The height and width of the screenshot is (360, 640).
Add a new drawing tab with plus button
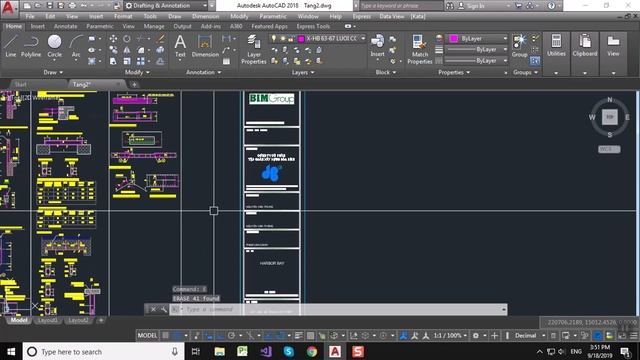(x=134, y=84)
